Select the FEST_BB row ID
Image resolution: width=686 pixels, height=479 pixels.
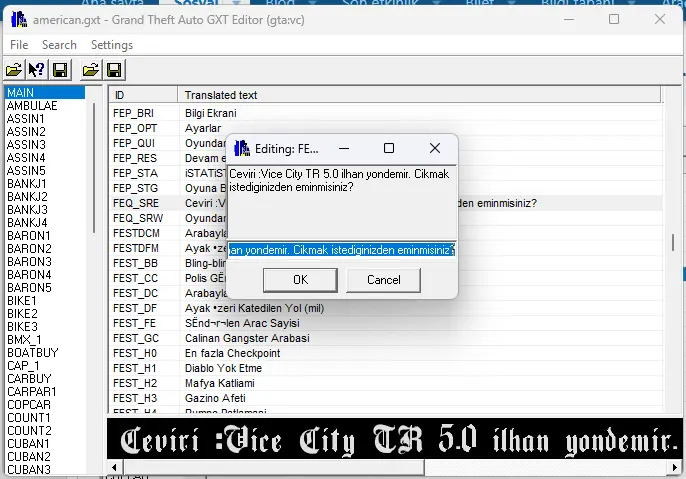coord(135,263)
